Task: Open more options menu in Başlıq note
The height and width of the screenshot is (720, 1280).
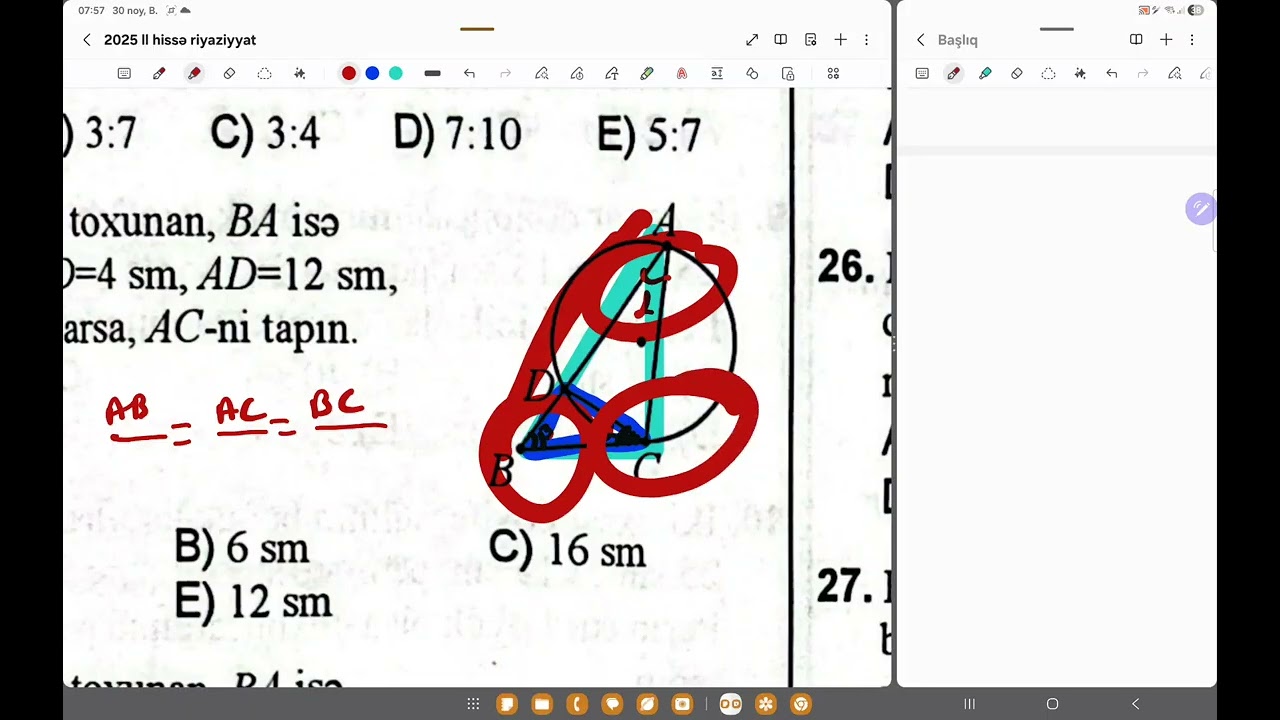Action: pos(1192,40)
